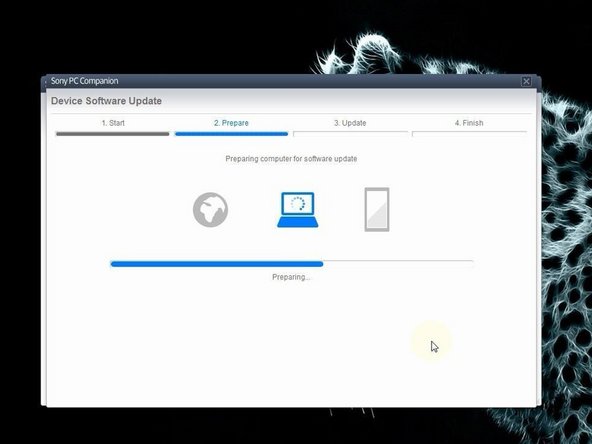Click the gray globe internet icon
This screenshot has height=444, width=592.
(x=210, y=210)
